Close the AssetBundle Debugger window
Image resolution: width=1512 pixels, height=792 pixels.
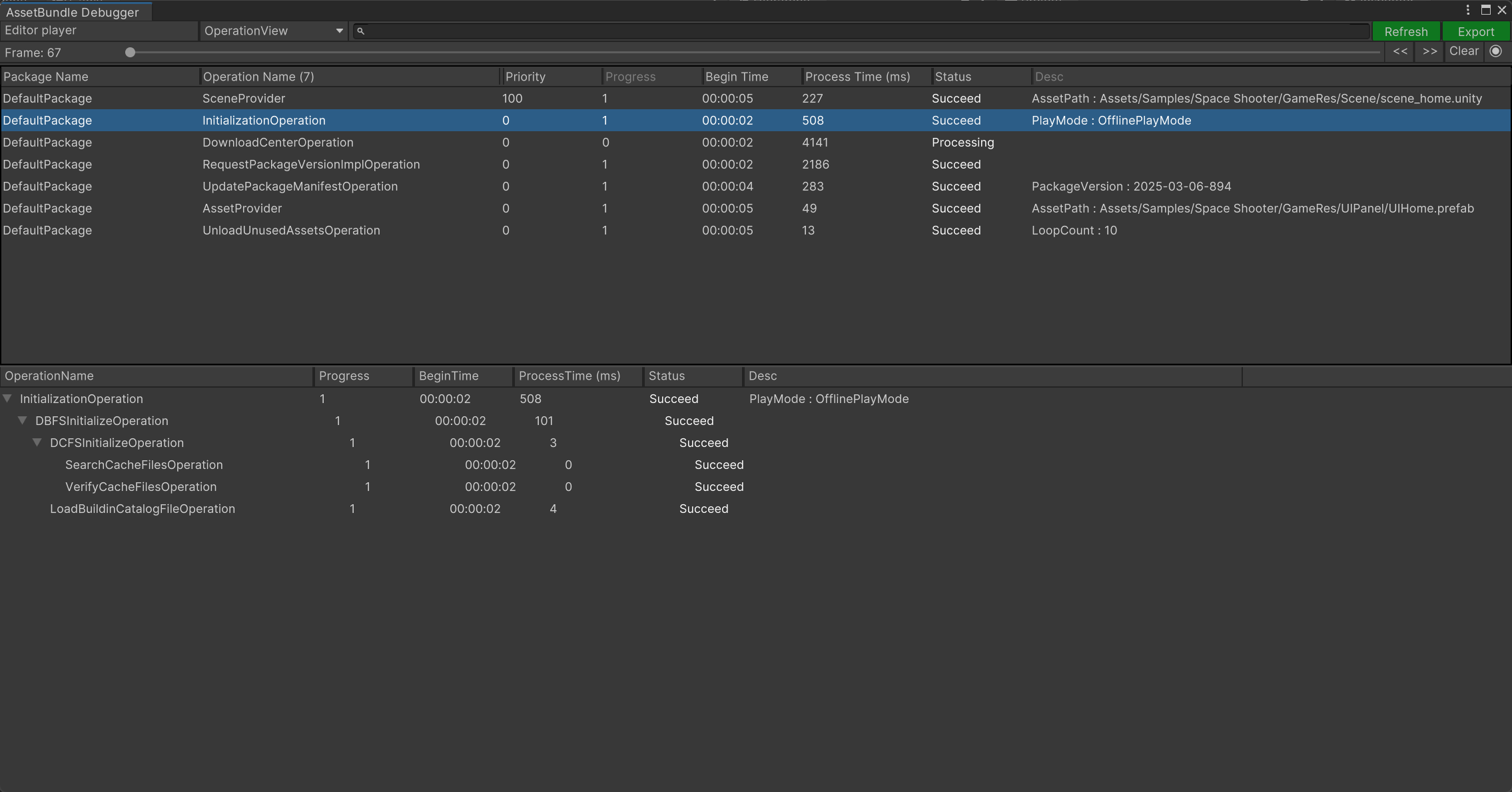(1502, 10)
